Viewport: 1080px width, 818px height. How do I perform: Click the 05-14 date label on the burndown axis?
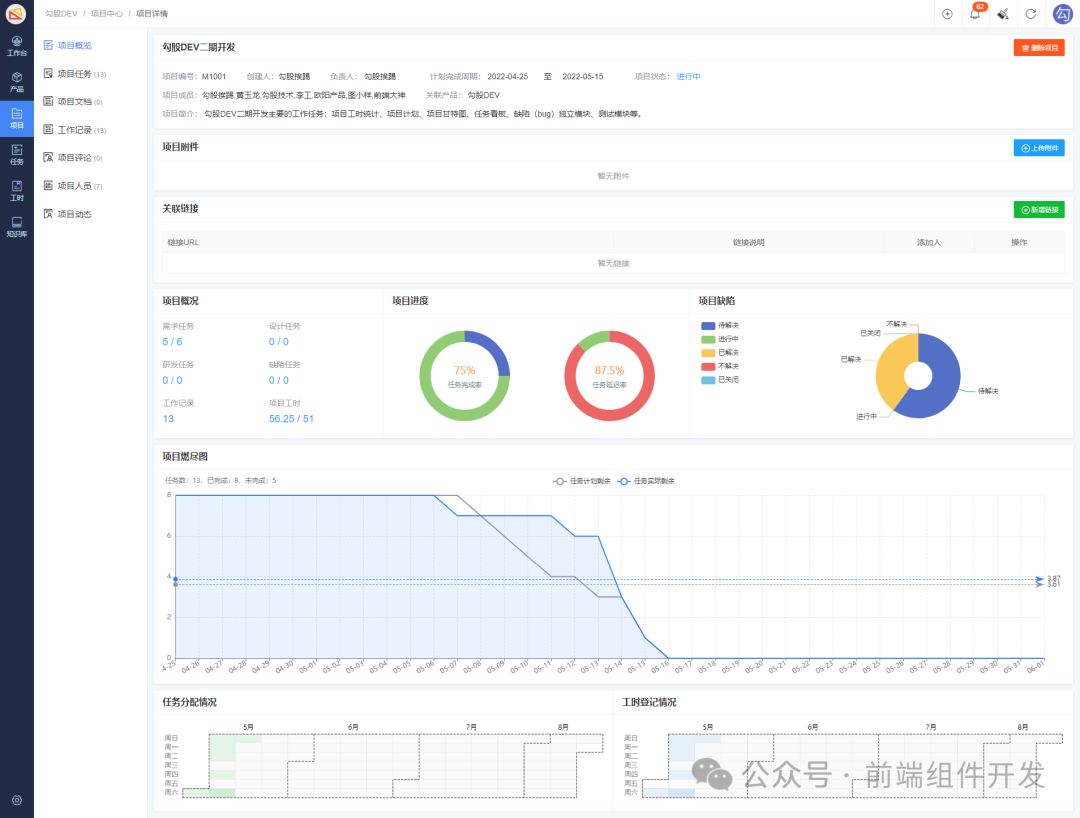pyautogui.click(x=613, y=667)
